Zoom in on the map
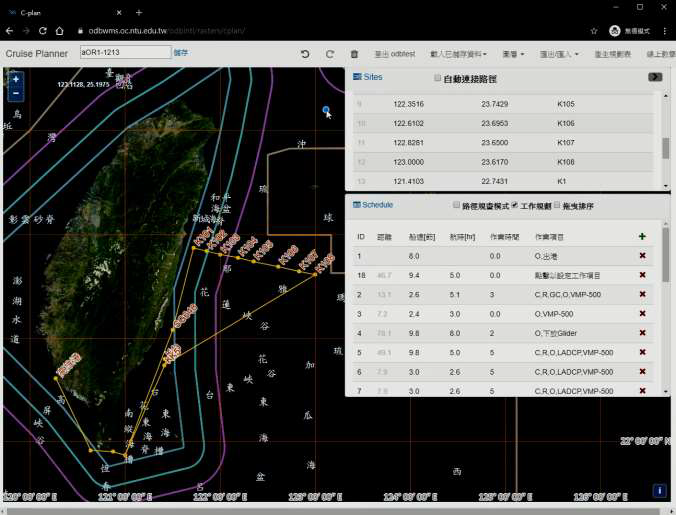The width and height of the screenshot is (676, 515). [x=15, y=78]
